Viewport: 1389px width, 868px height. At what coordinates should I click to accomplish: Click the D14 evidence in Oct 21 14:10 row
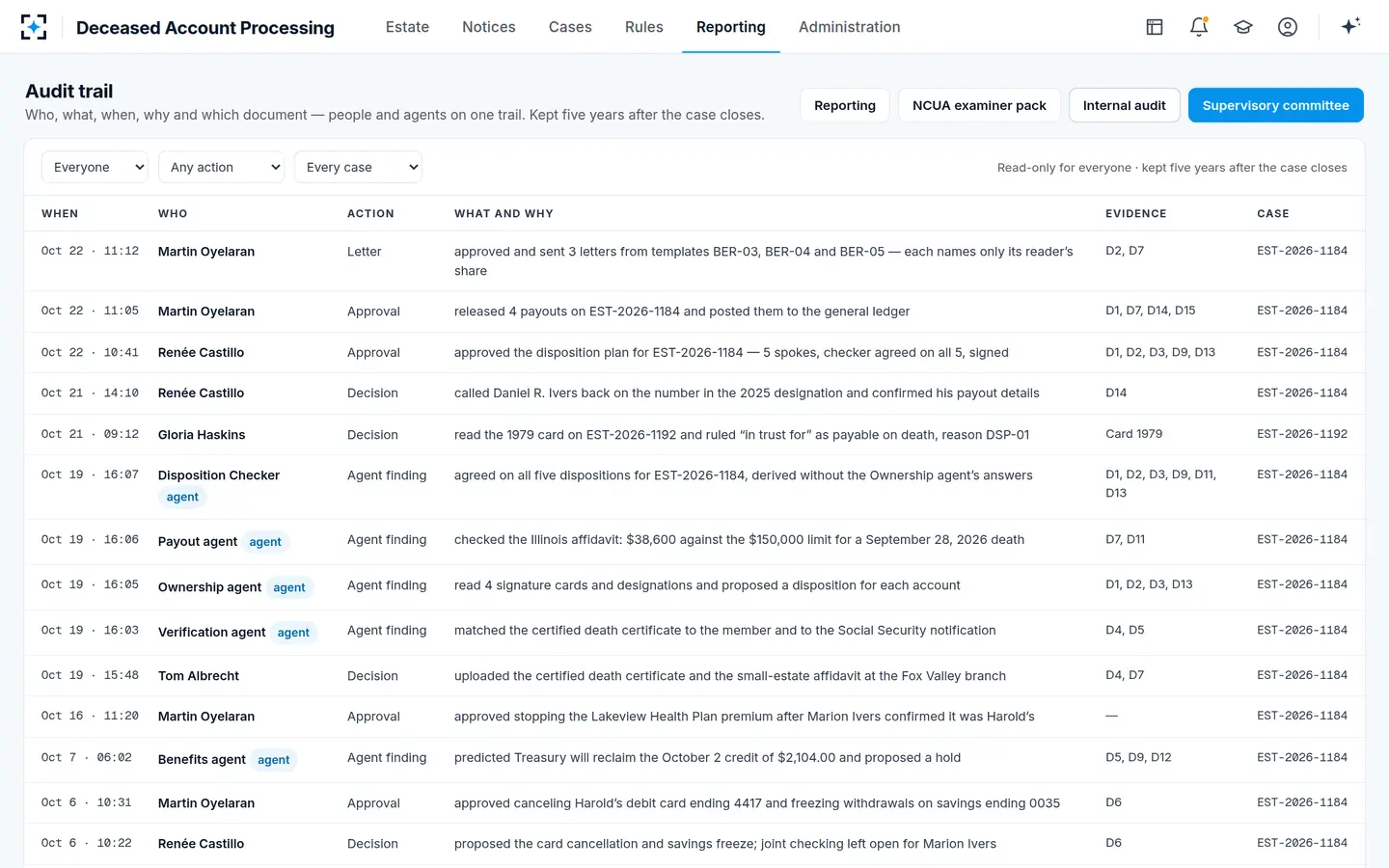point(1116,393)
